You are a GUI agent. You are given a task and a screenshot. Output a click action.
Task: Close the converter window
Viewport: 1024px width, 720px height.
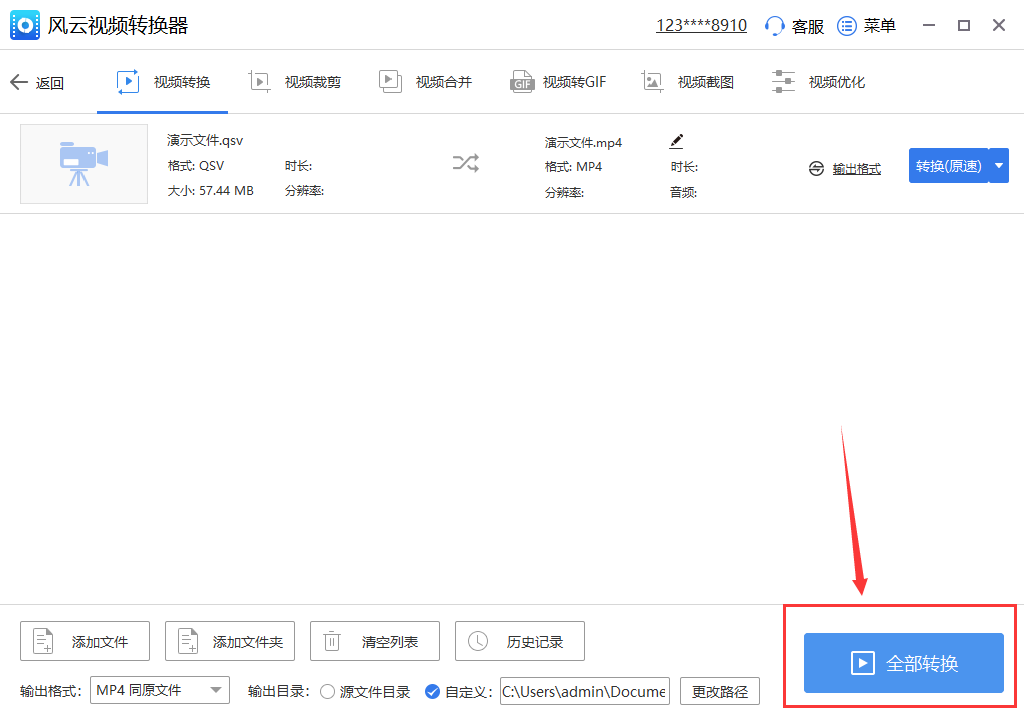[x=999, y=25]
